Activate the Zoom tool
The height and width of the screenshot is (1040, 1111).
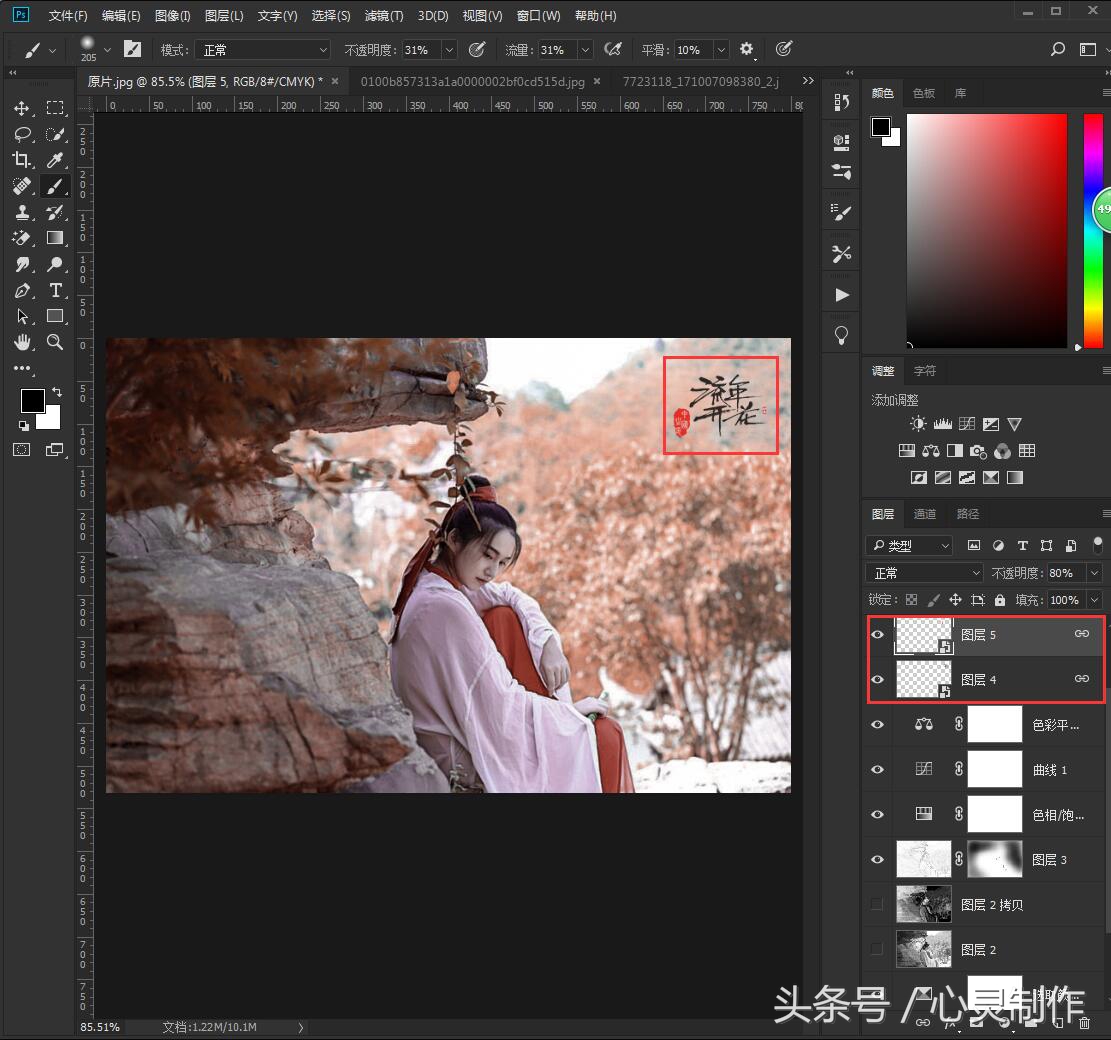pyautogui.click(x=56, y=342)
